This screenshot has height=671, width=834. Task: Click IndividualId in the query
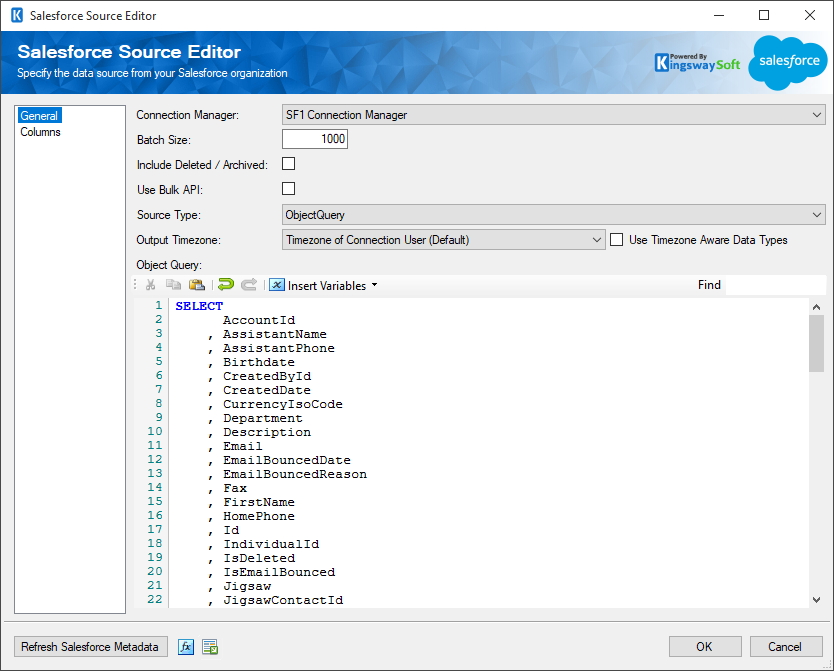(271, 544)
